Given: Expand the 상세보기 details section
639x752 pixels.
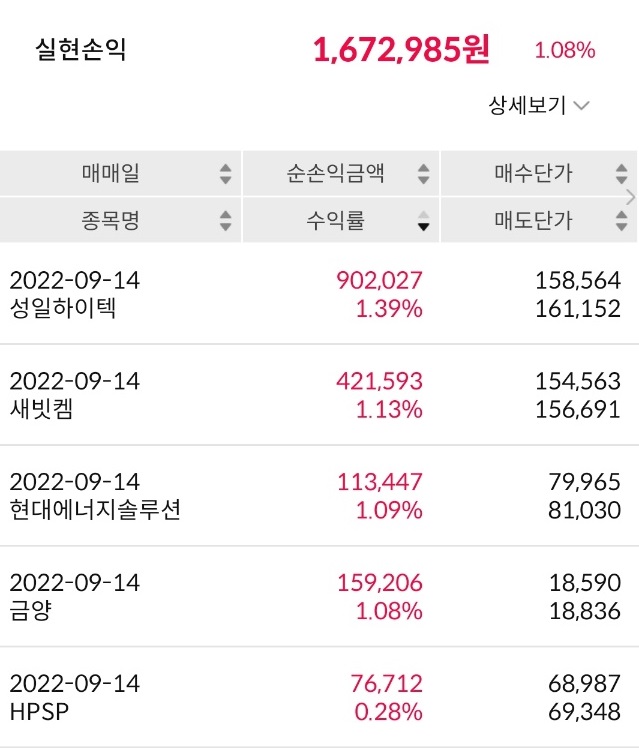Looking at the screenshot, I should [538, 105].
